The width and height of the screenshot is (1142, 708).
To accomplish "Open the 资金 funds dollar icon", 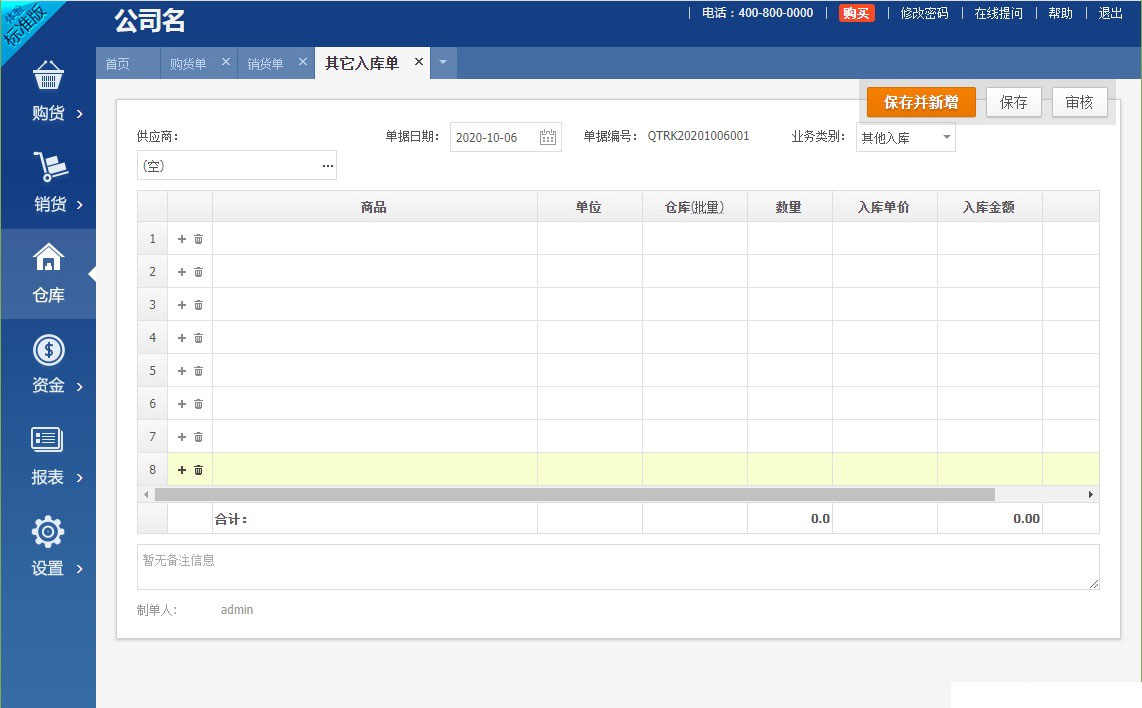I will (48, 350).
